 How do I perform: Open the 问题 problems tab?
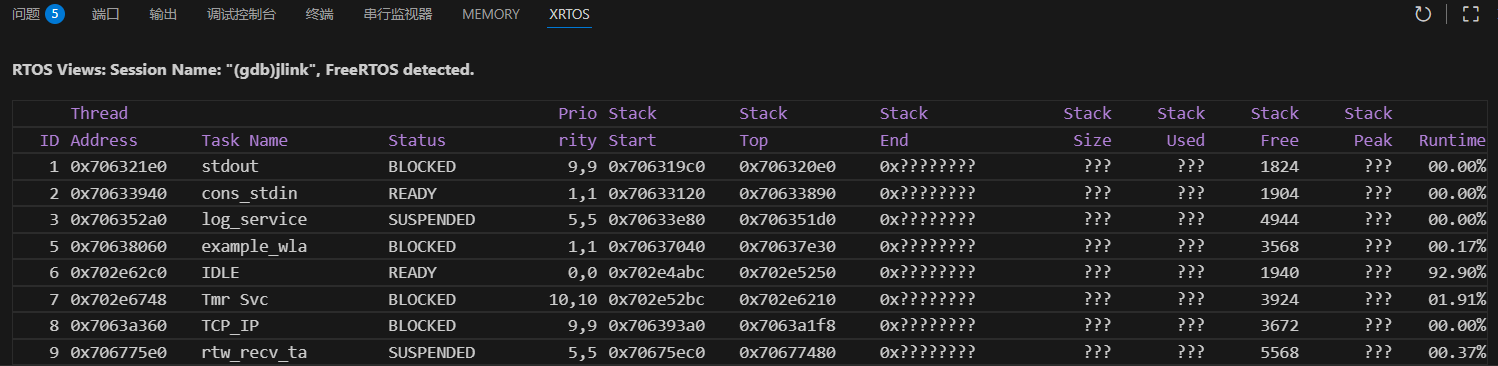[26, 14]
